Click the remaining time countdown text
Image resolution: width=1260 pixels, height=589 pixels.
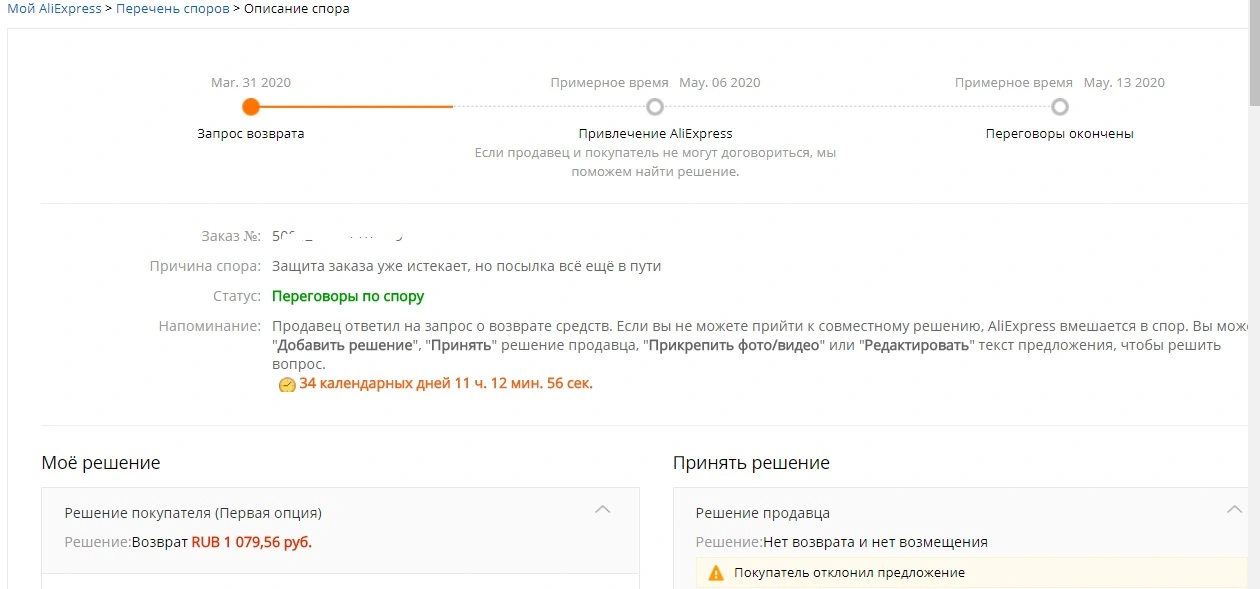click(x=446, y=383)
